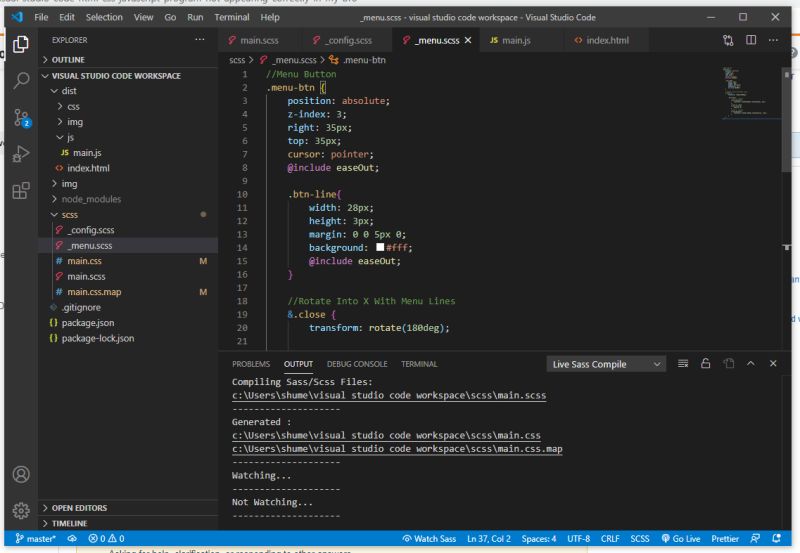
Task: Toggle Watch Sass in status bar
Action: click(429, 539)
